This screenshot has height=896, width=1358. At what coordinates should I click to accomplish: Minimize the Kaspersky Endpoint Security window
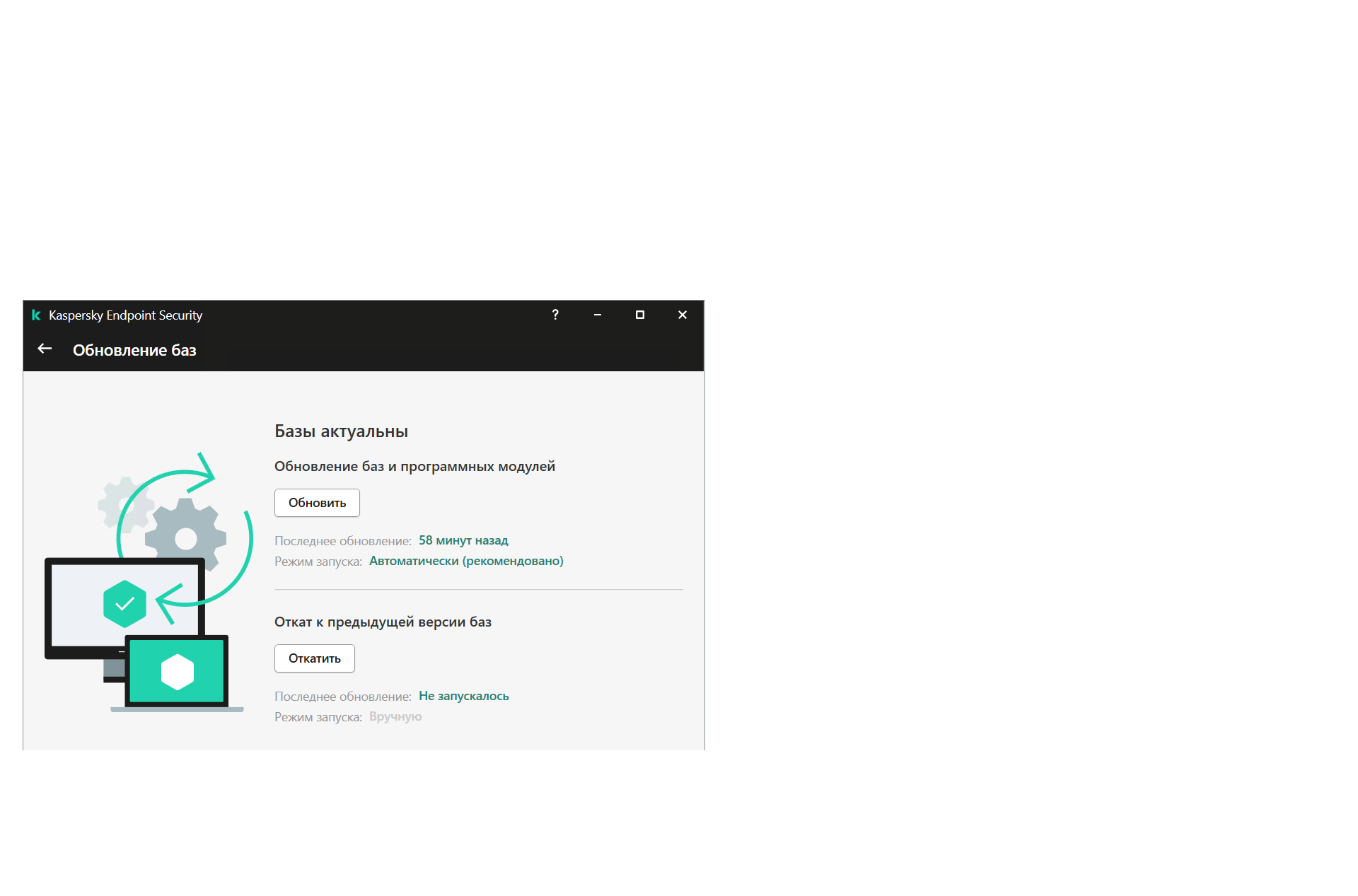598,315
